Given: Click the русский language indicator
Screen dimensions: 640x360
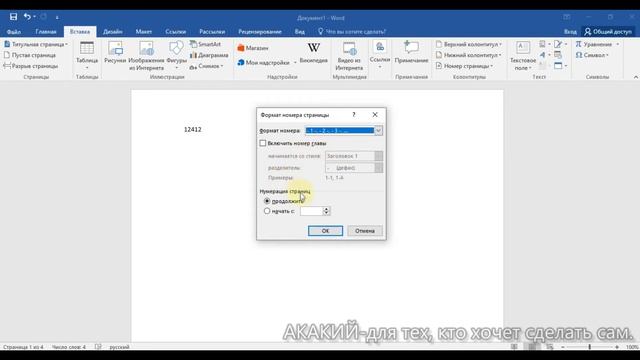Looking at the screenshot, I should coord(119,347).
